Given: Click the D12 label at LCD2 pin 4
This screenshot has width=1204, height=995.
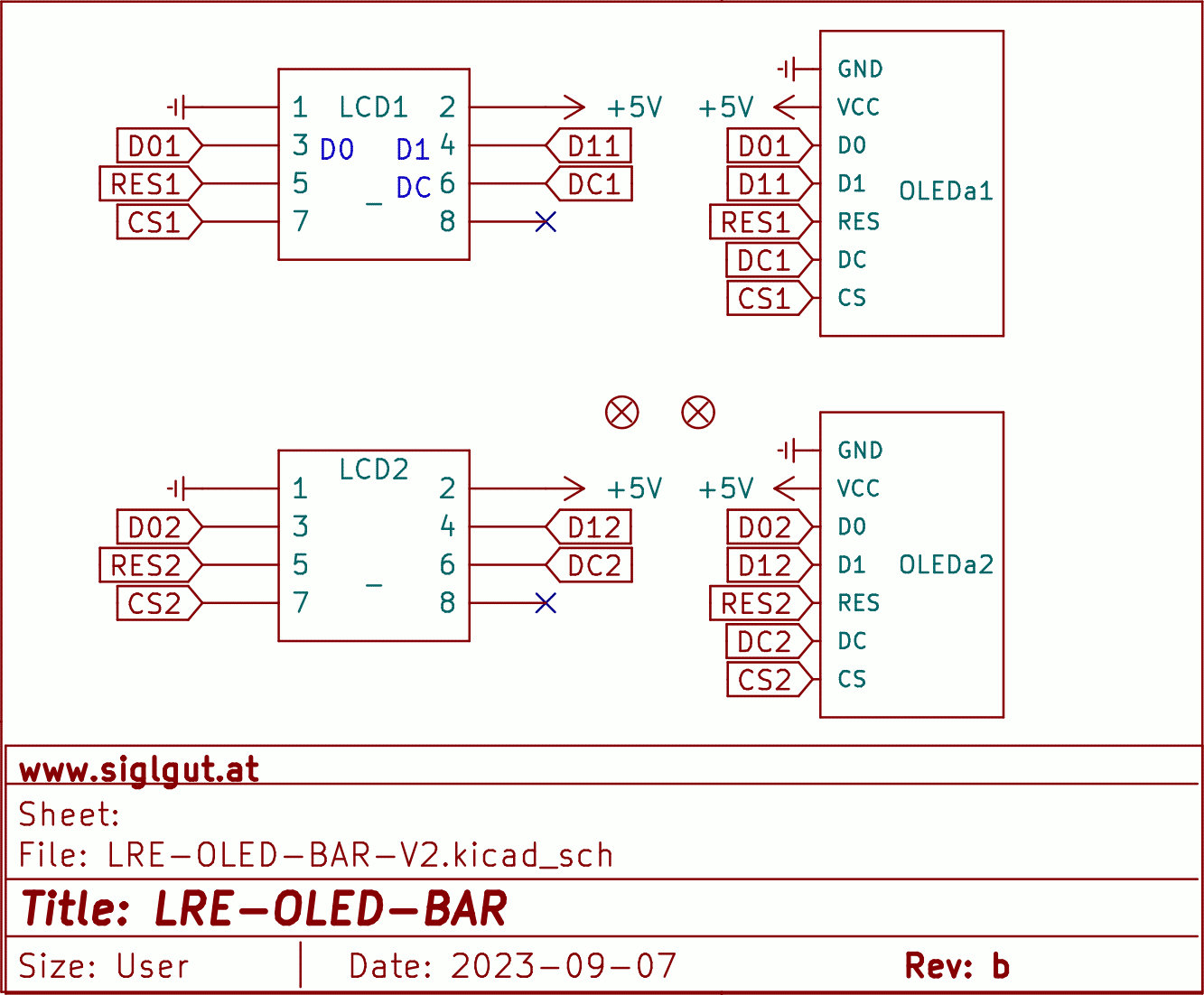Looking at the screenshot, I should tap(591, 527).
